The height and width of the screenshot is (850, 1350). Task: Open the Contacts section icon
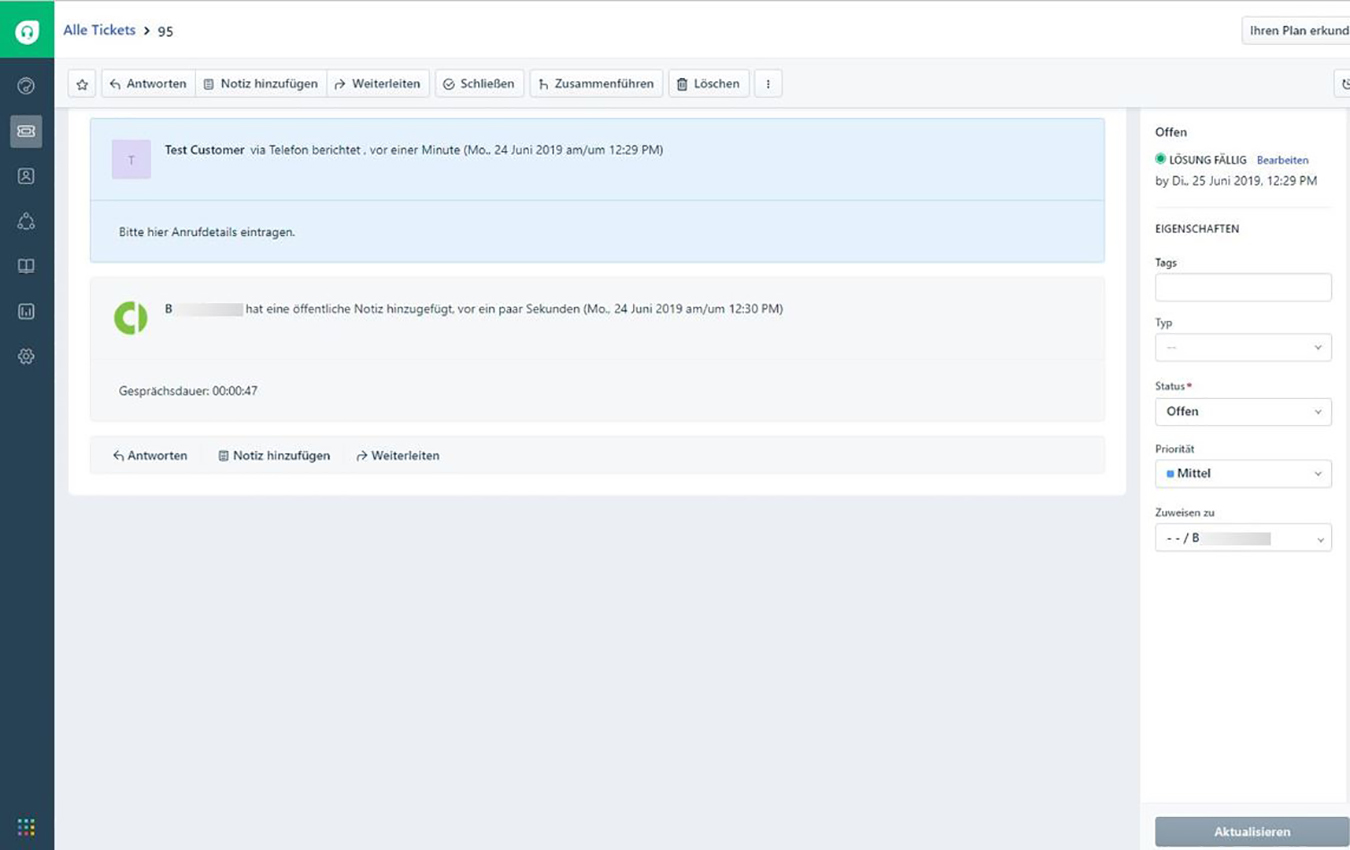(x=26, y=176)
